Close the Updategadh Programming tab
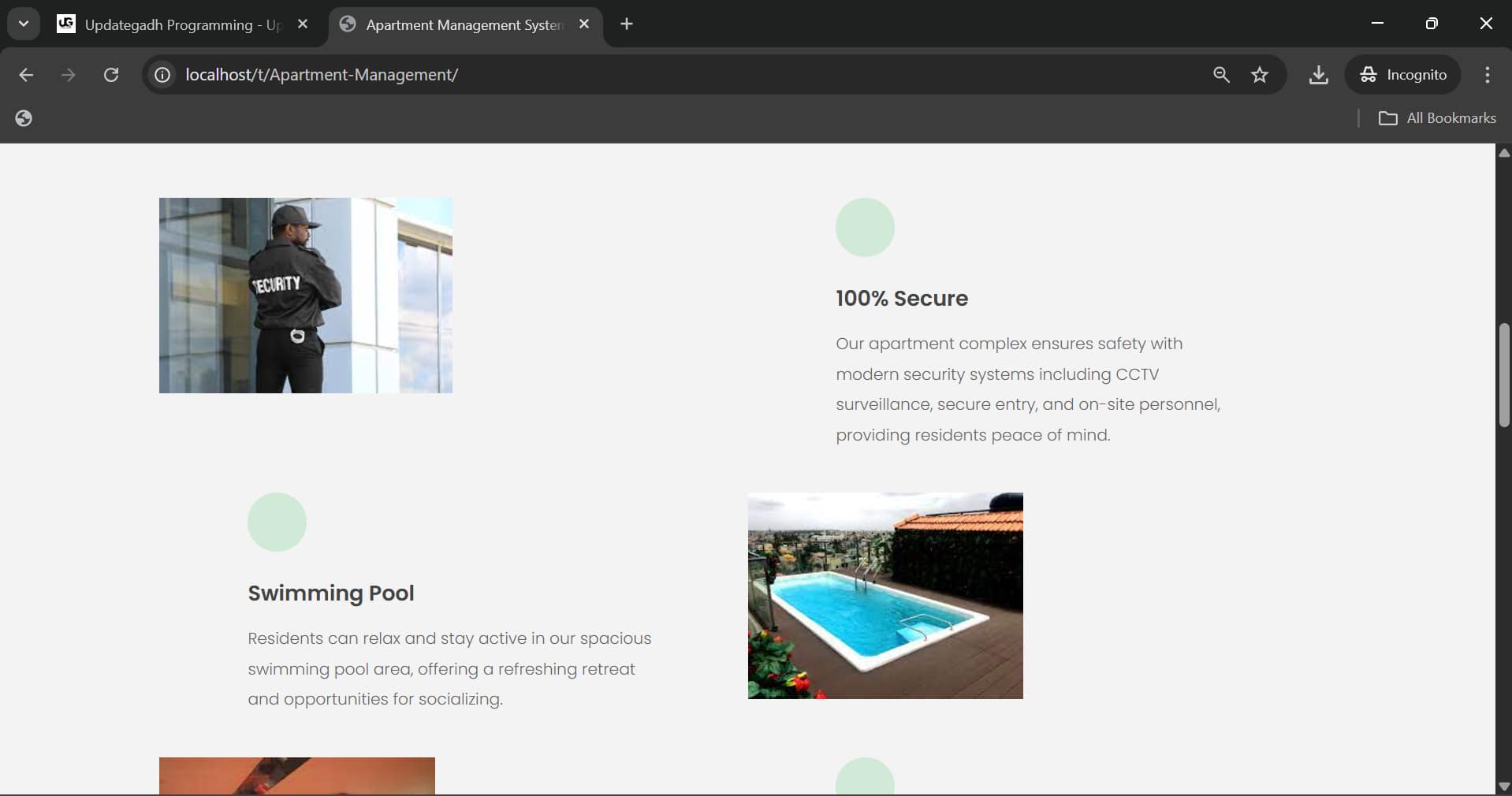The height and width of the screenshot is (796, 1512). pos(303,24)
